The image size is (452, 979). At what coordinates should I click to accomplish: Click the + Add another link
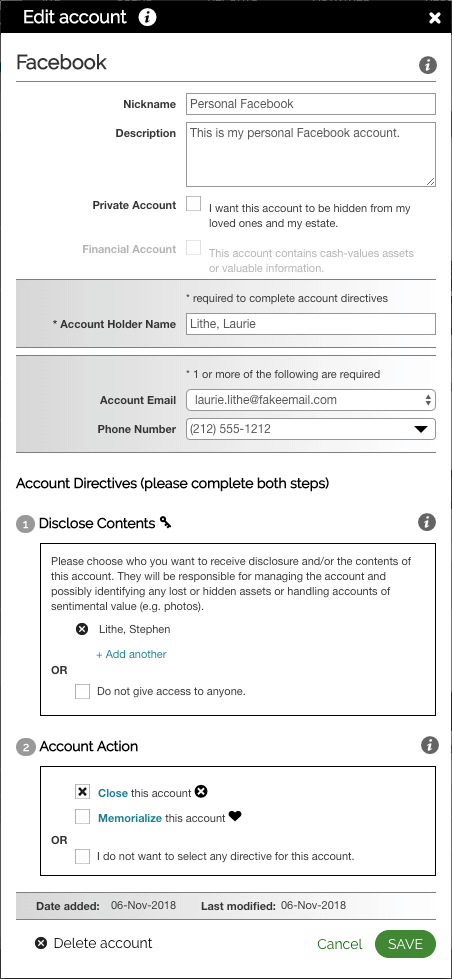point(131,654)
